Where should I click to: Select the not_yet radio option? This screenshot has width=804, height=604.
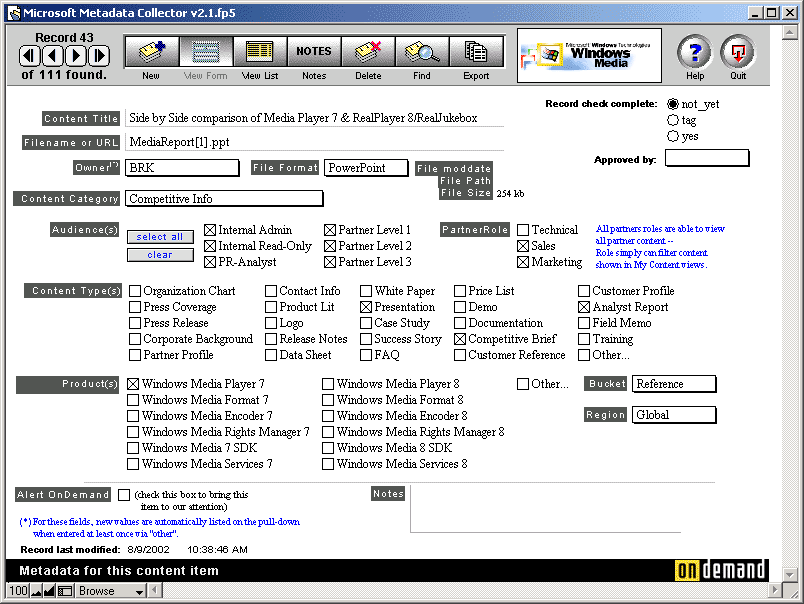(673, 104)
